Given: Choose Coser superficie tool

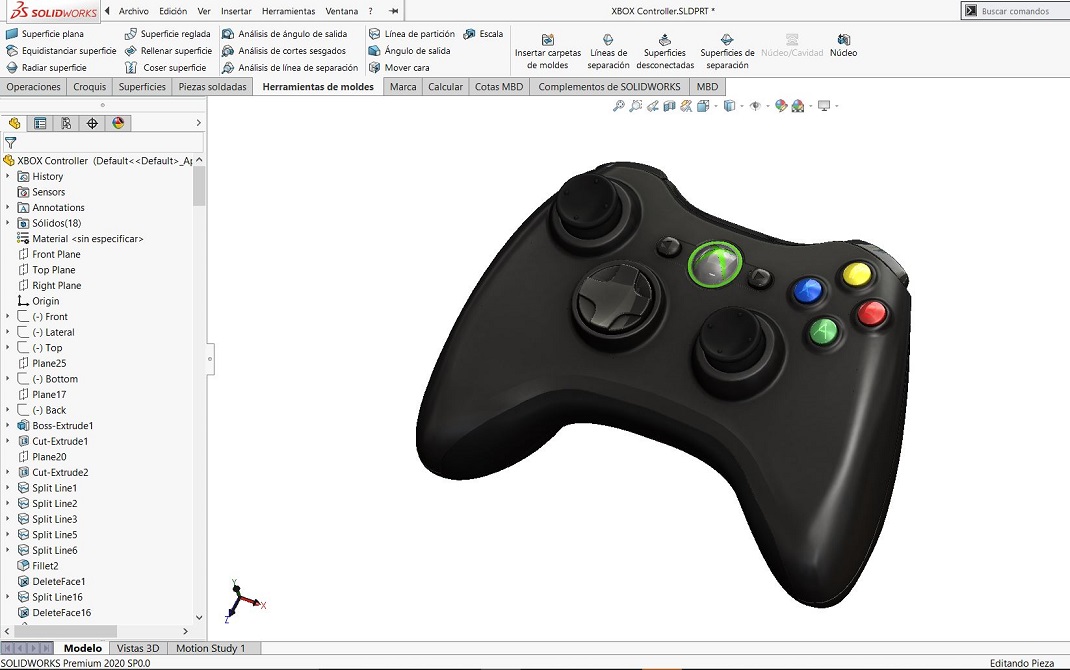Looking at the screenshot, I should point(166,68).
